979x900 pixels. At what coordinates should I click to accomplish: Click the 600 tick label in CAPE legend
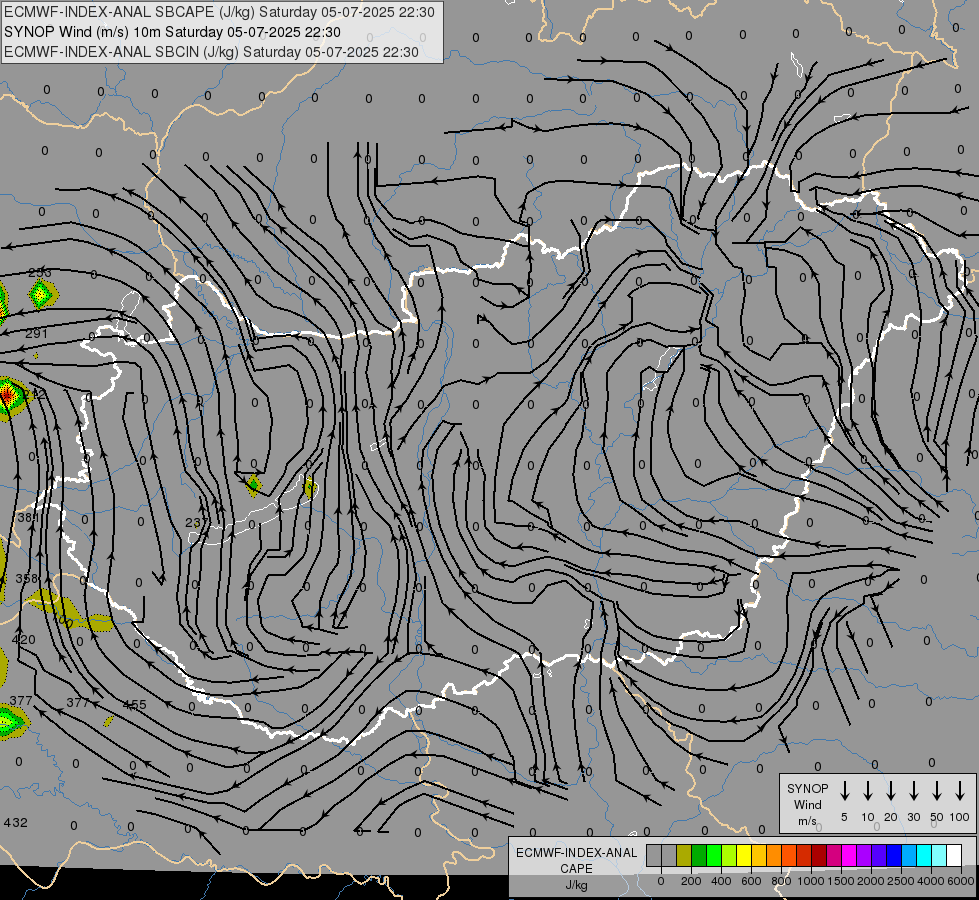[x=752, y=881]
